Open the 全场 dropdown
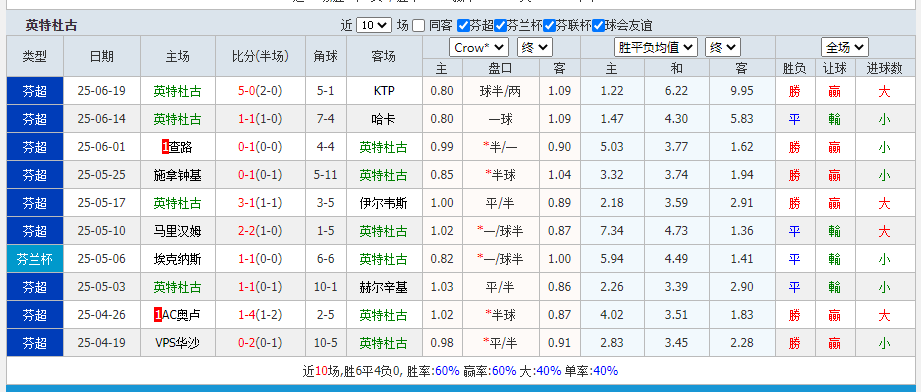Image resolution: width=921 pixels, height=392 pixels. coord(845,48)
